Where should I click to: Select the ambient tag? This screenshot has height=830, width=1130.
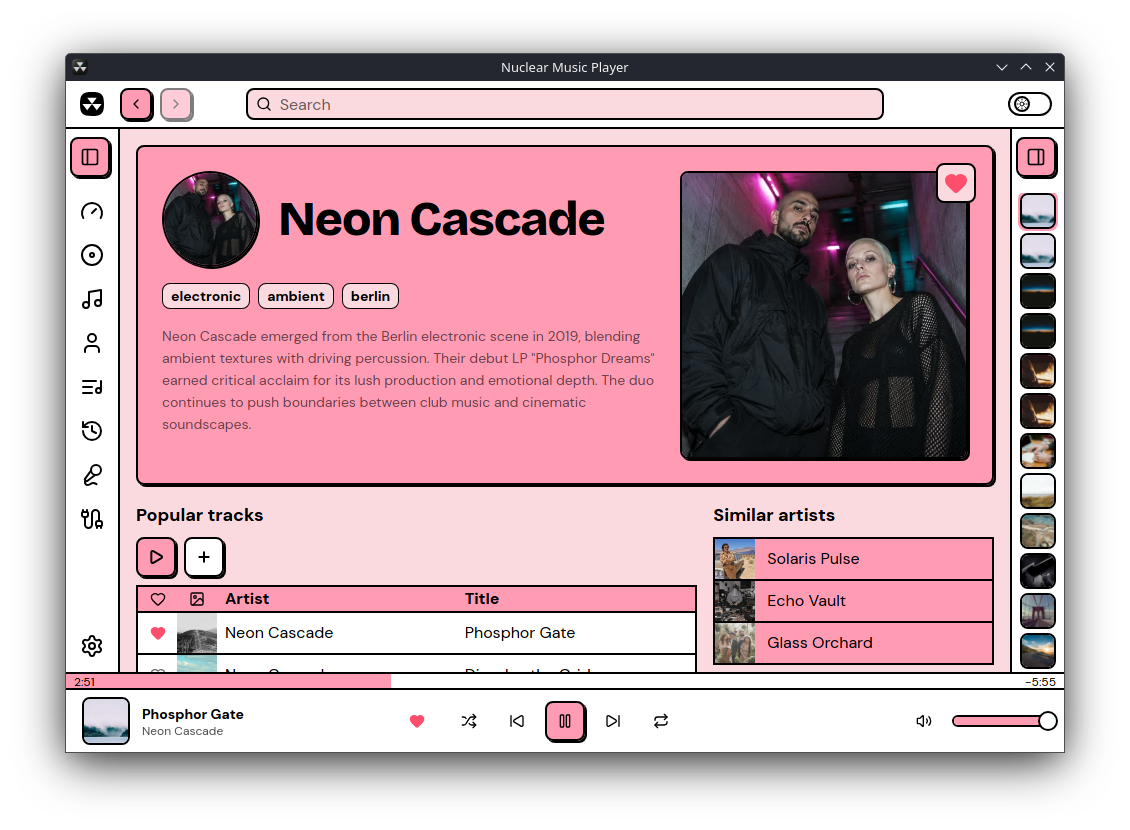(x=295, y=296)
